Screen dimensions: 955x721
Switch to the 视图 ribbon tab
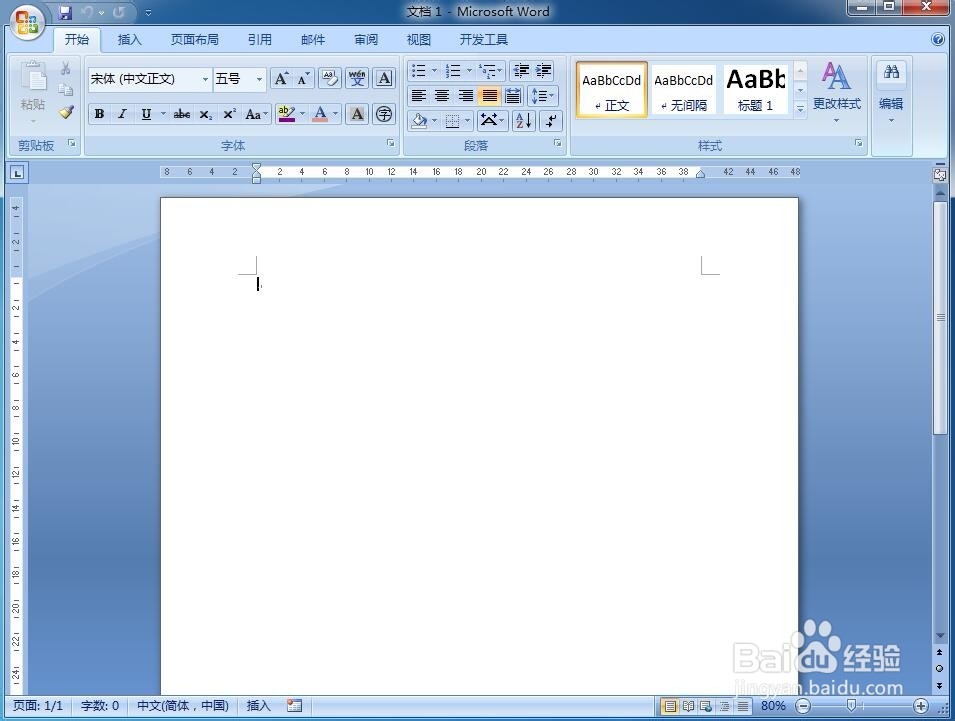click(x=418, y=40)
